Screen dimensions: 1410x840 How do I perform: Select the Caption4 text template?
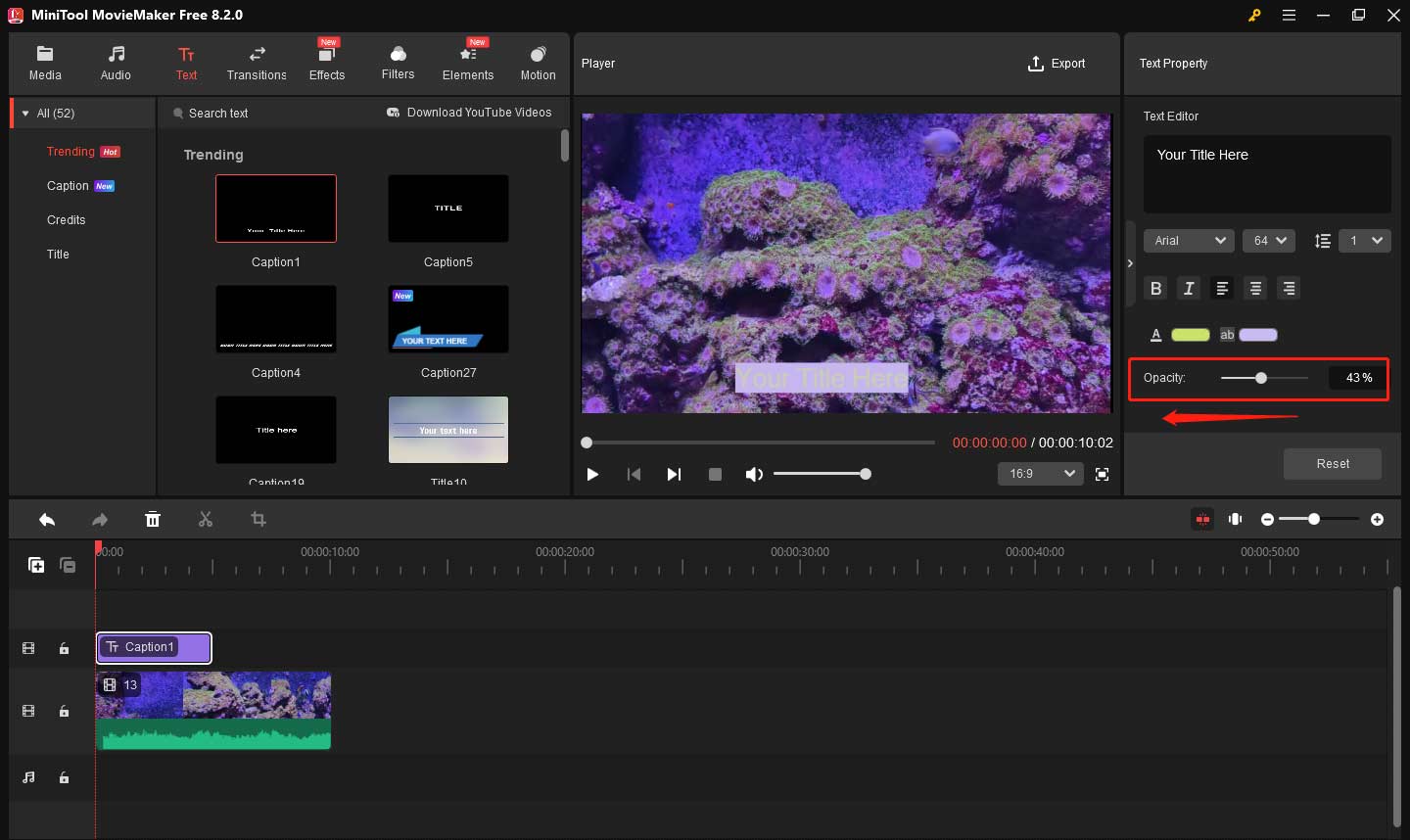(x=276, y=319)
